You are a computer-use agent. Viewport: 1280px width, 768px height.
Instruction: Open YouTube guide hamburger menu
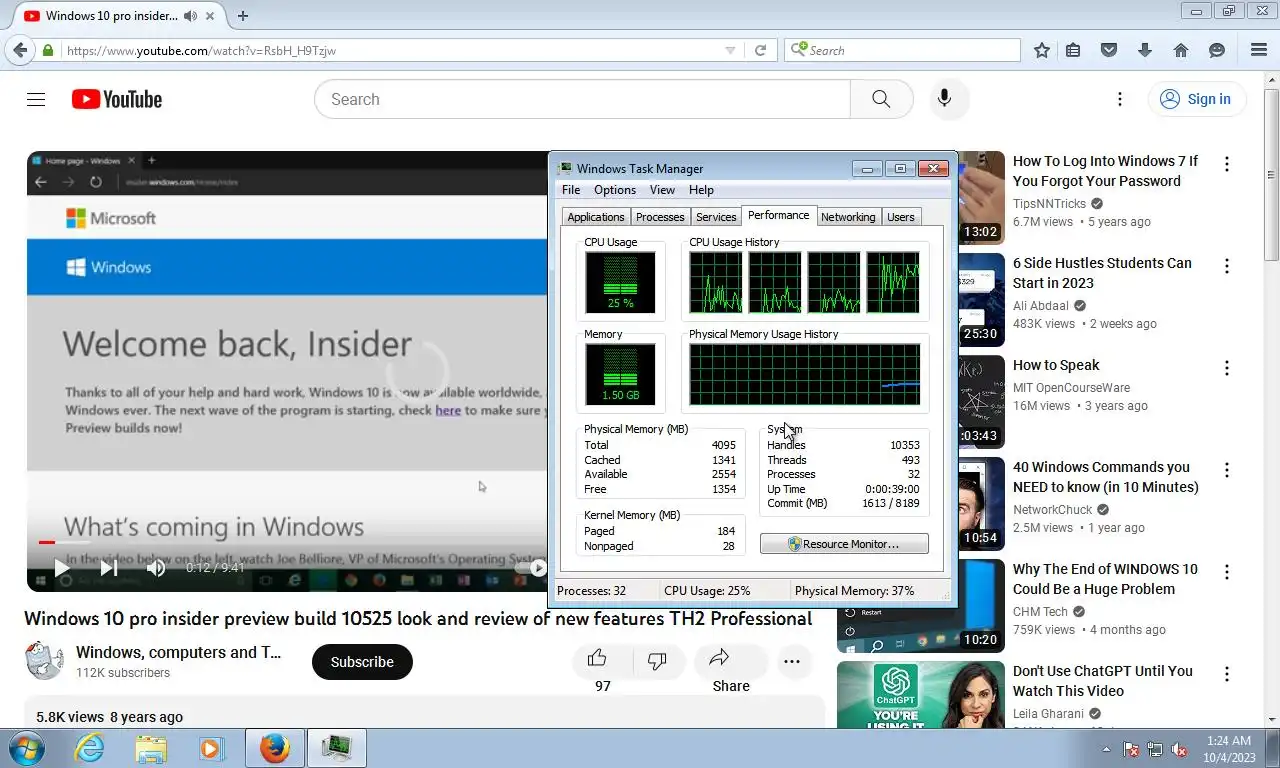tap(36, 99)
